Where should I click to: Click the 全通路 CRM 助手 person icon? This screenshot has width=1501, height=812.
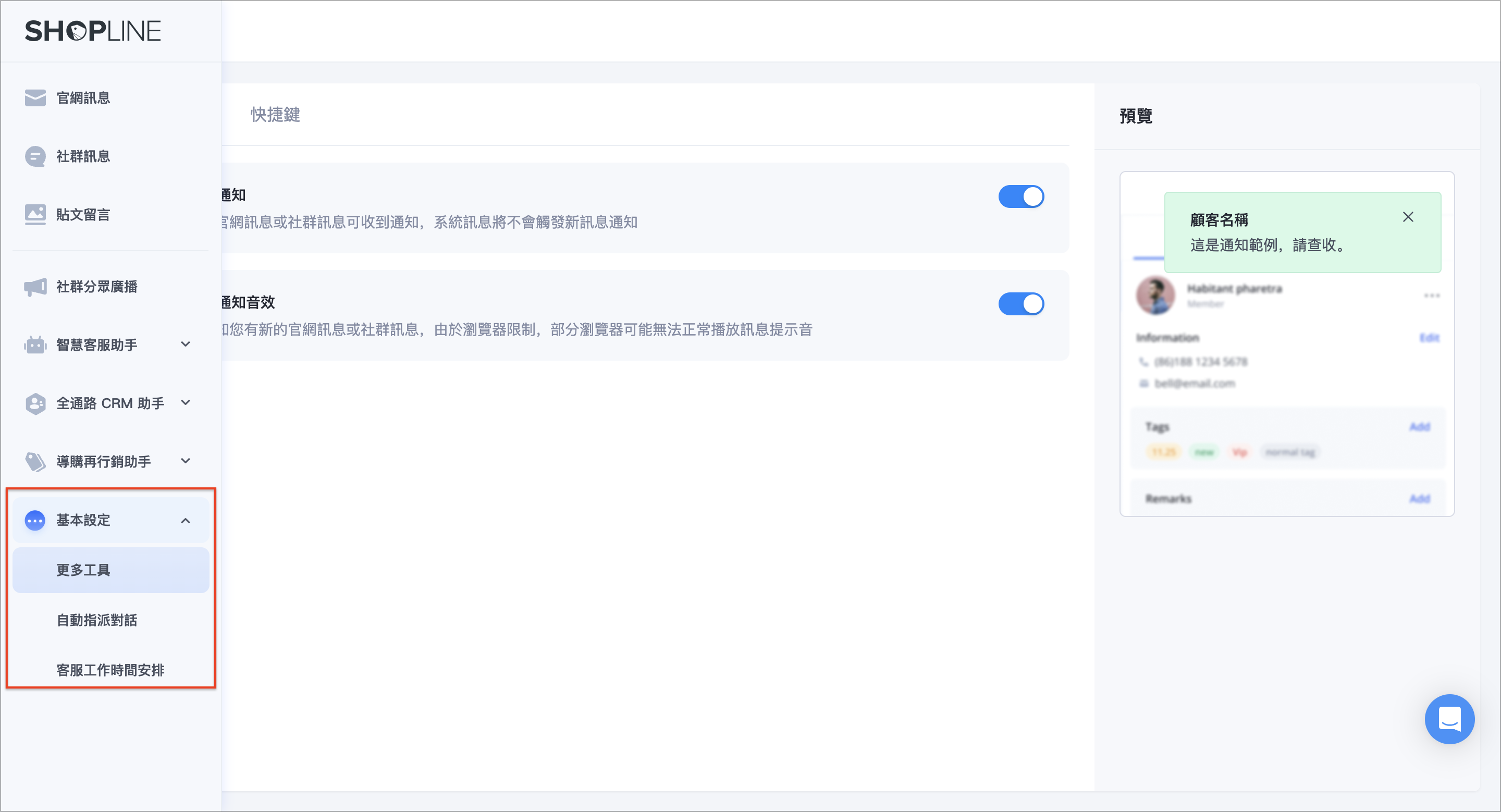pos(35,403)
